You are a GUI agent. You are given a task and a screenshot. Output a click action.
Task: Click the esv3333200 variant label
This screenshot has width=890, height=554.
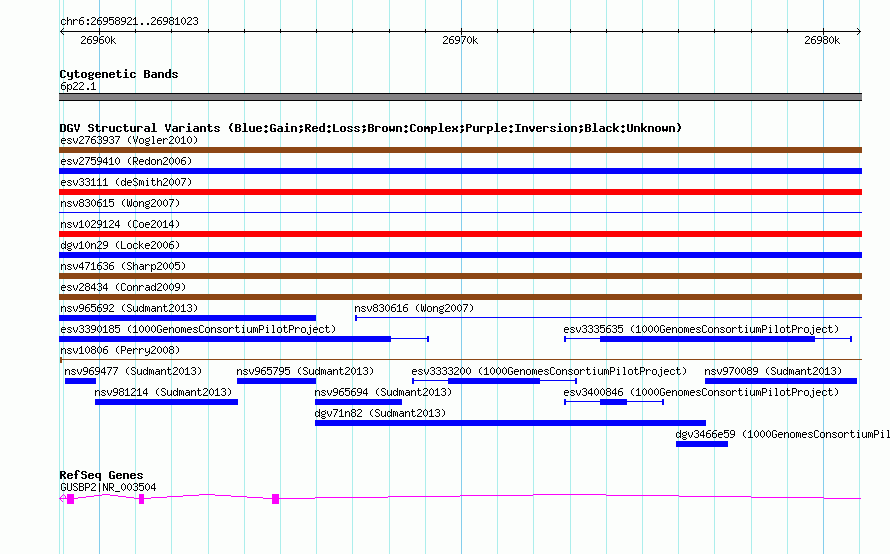point(549,371)
